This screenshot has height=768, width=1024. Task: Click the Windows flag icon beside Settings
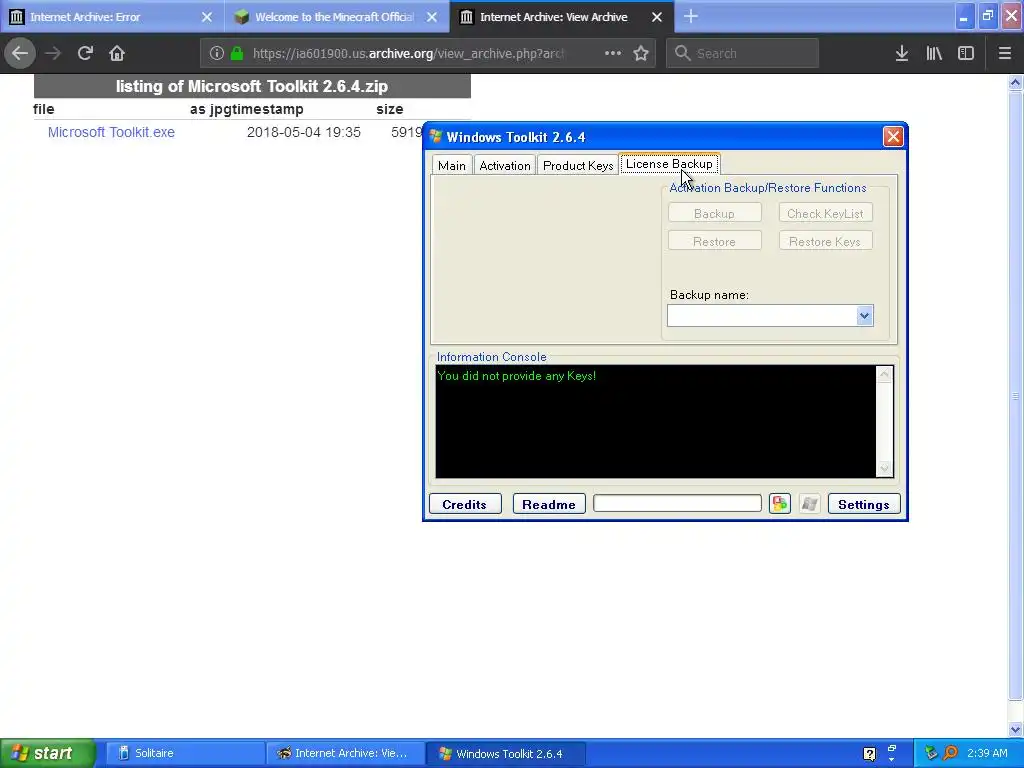click(x=810, y=504)
